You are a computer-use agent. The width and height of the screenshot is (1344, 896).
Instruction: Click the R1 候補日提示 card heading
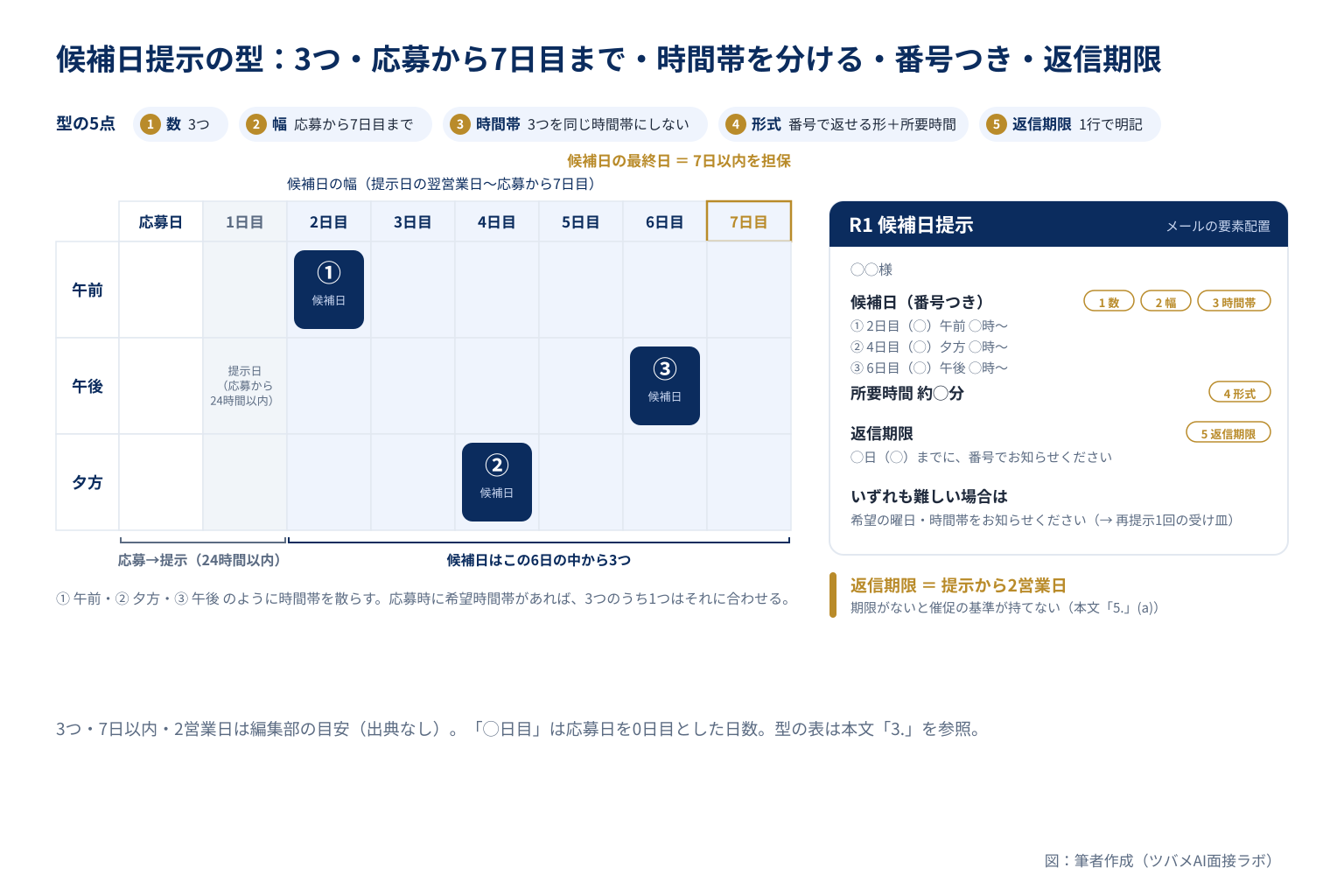pos(911,225)
